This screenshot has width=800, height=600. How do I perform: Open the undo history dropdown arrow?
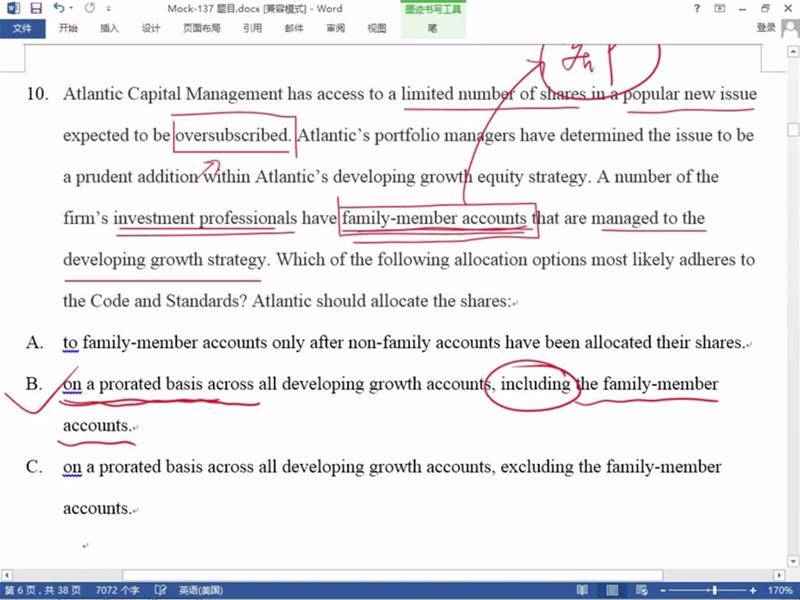pos(71,8)
